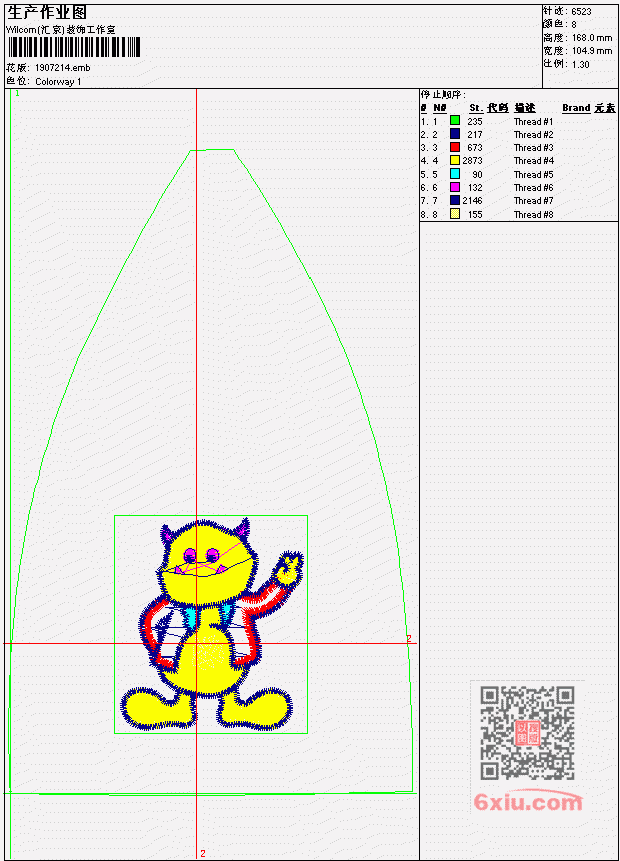Click stitch count 235 in row 1
This screenshot has height=861, width=620.
475,121
